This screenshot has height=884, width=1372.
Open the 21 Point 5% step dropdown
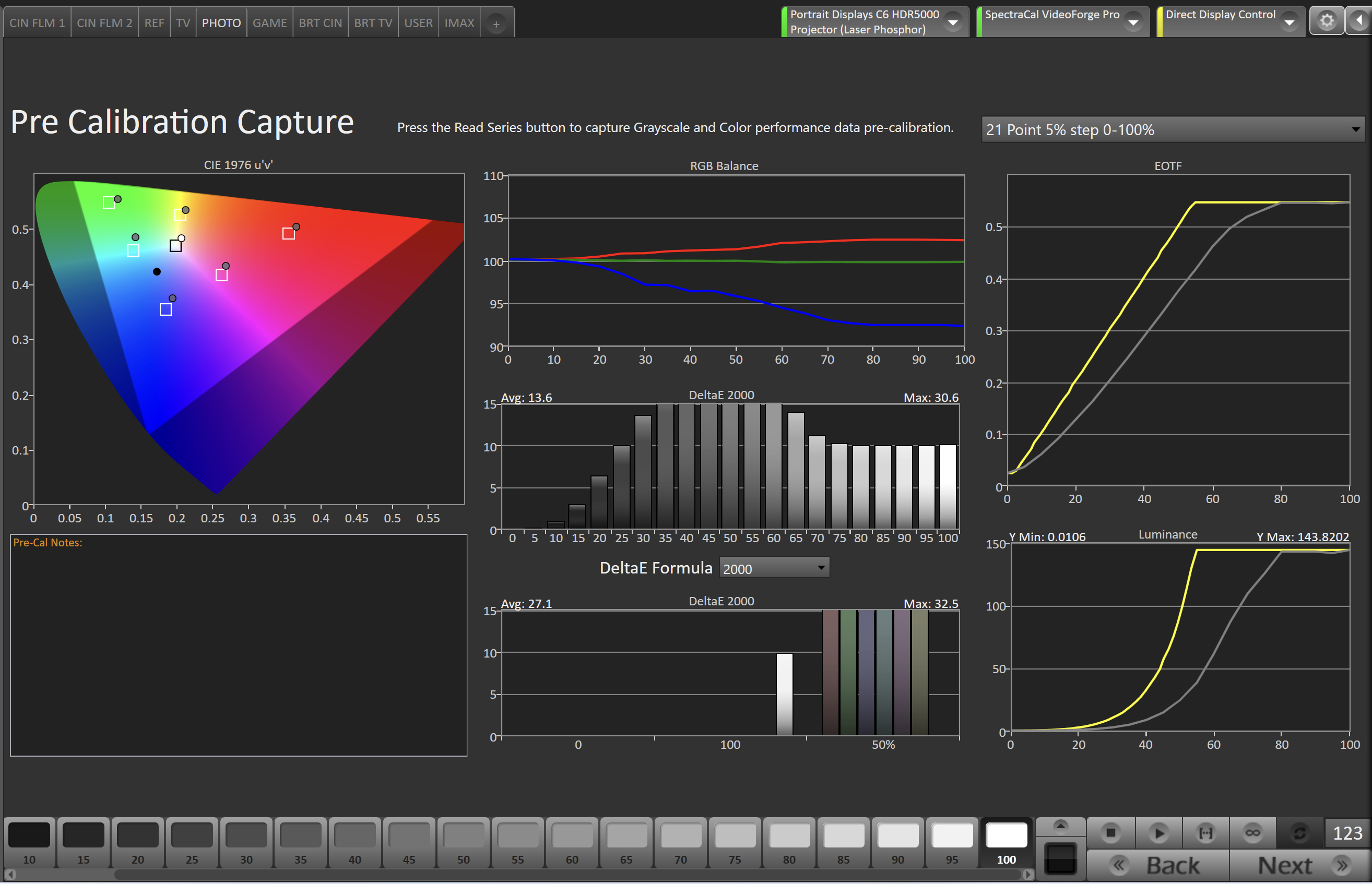(x=1173, y=130)
